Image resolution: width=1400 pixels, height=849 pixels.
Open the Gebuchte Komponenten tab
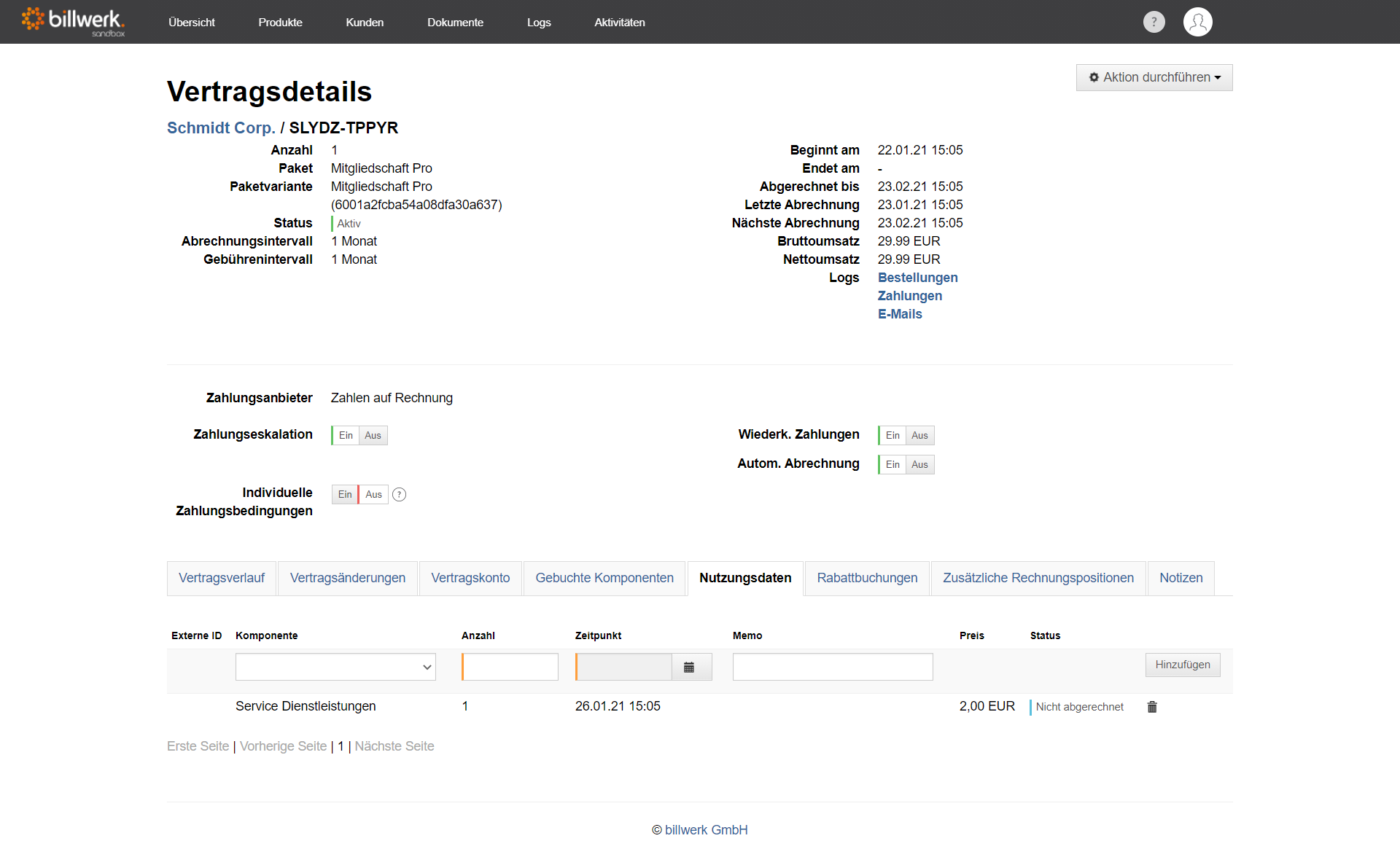point(604,578)
